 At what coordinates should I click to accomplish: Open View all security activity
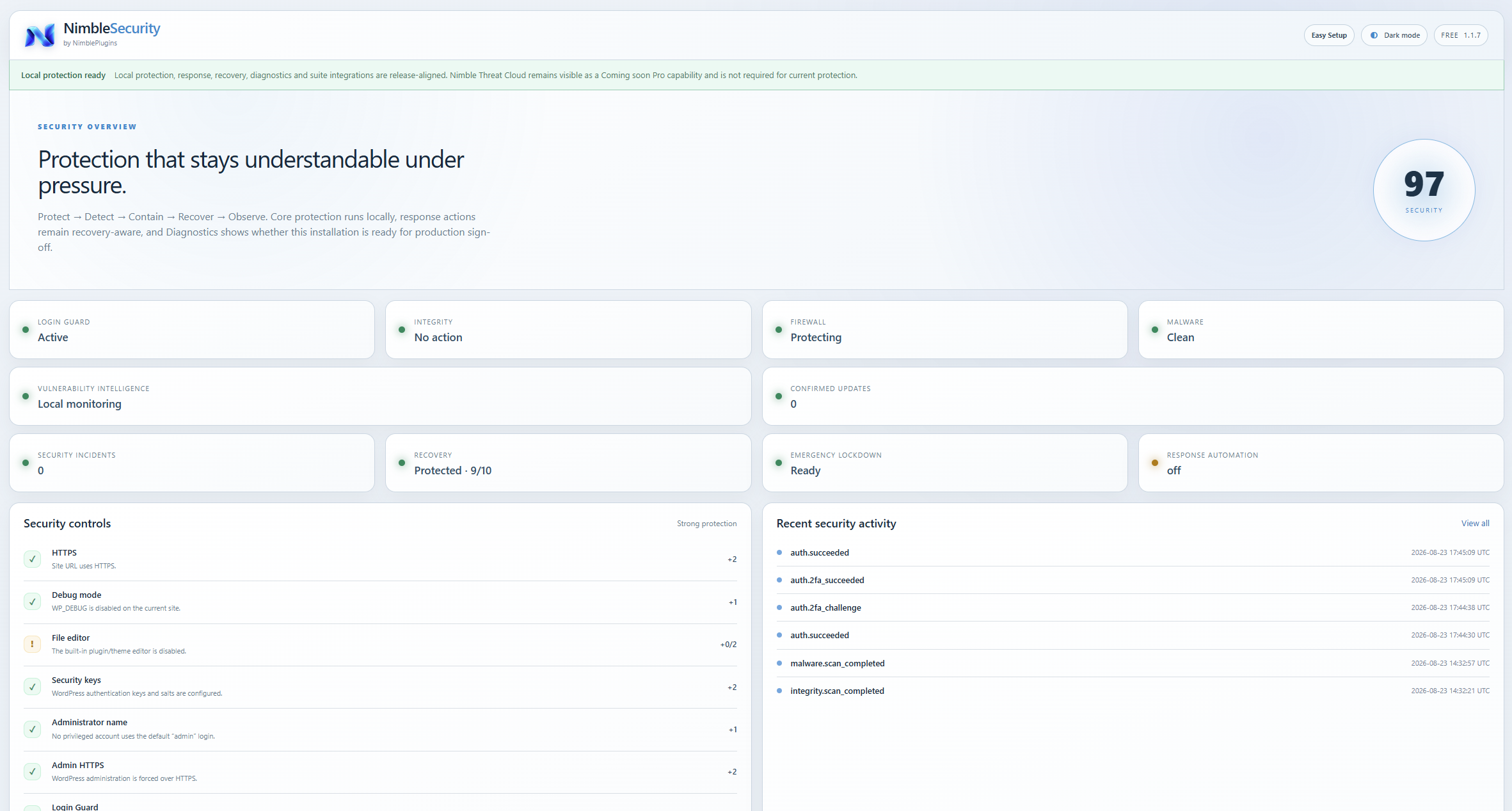(x=1475, y=523)
